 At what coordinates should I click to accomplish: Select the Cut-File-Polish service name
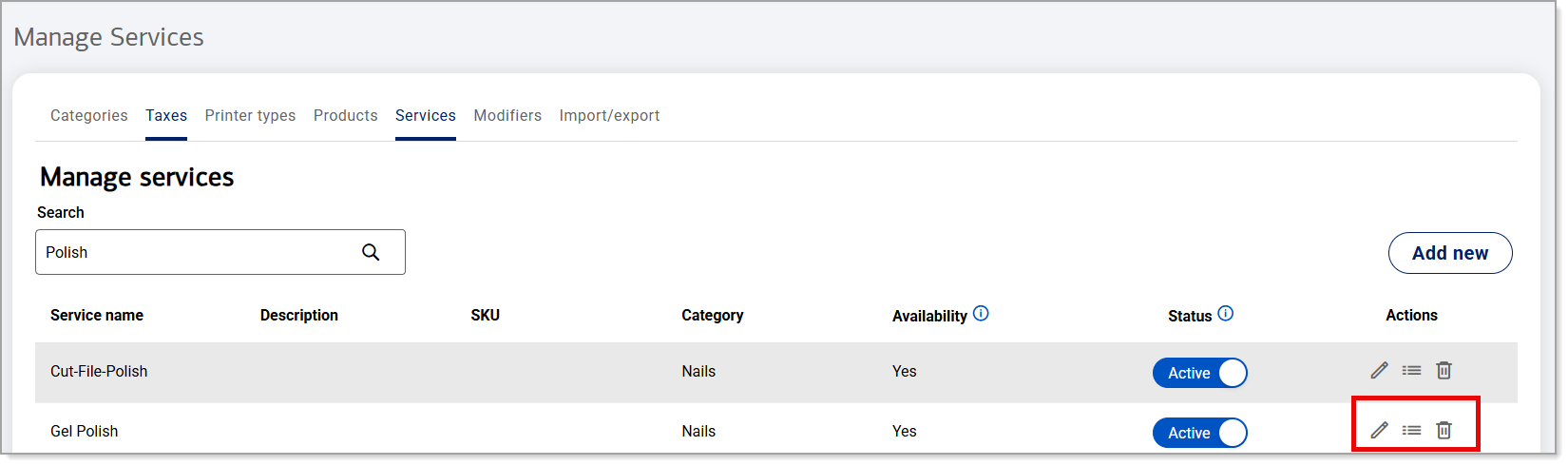click(99, 371)
